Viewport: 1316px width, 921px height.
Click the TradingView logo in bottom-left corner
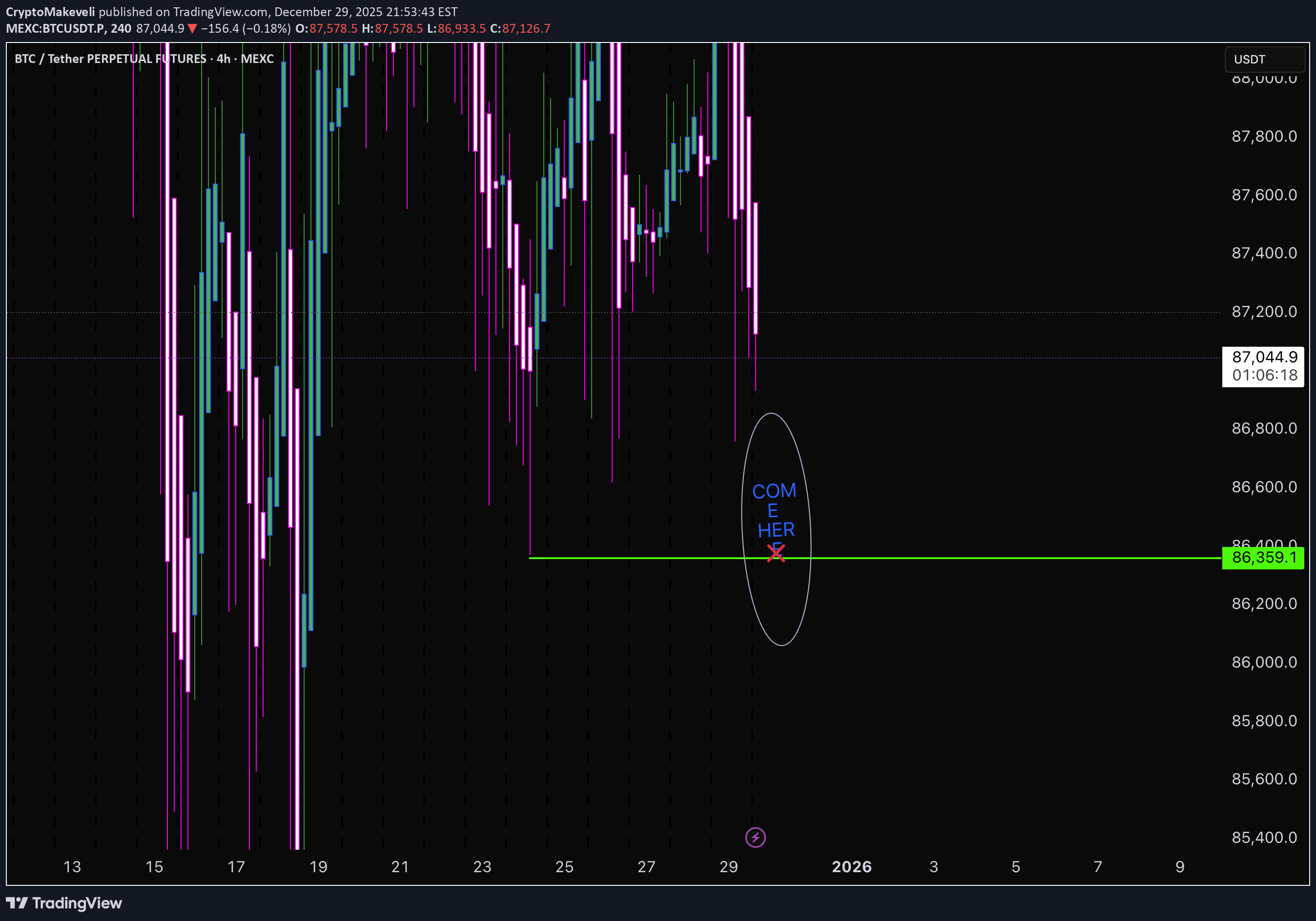pyautogui.click(x=63, y=903)
